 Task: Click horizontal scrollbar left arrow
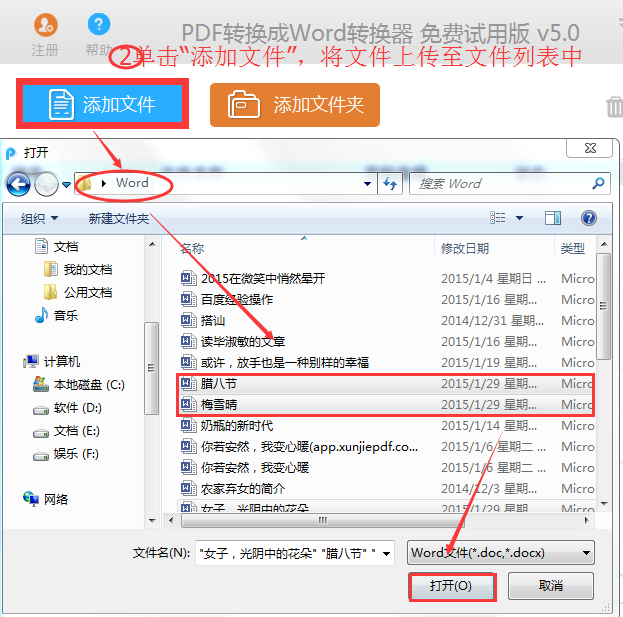pos(171,520)
